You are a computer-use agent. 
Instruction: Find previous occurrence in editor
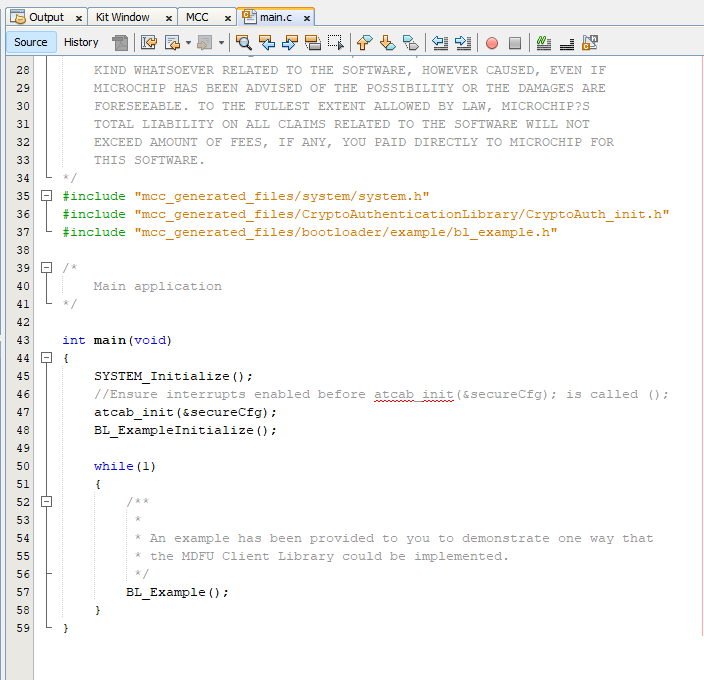pos(267,42)
